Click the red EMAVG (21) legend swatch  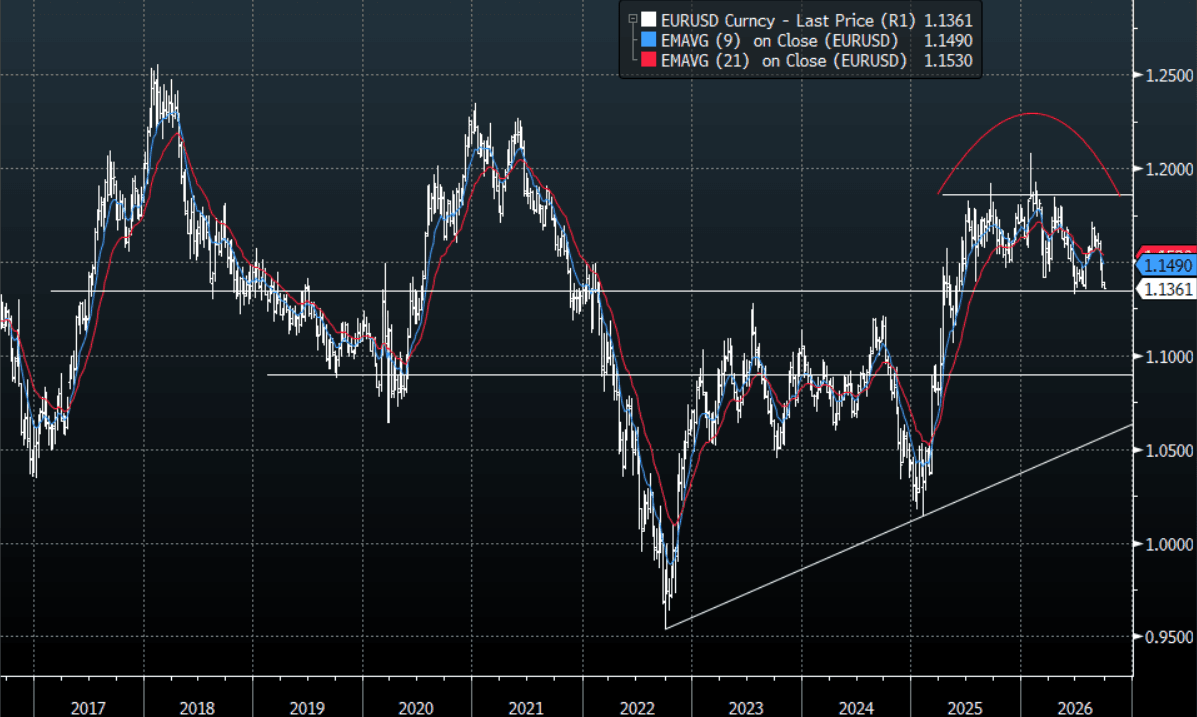(649, 60)
